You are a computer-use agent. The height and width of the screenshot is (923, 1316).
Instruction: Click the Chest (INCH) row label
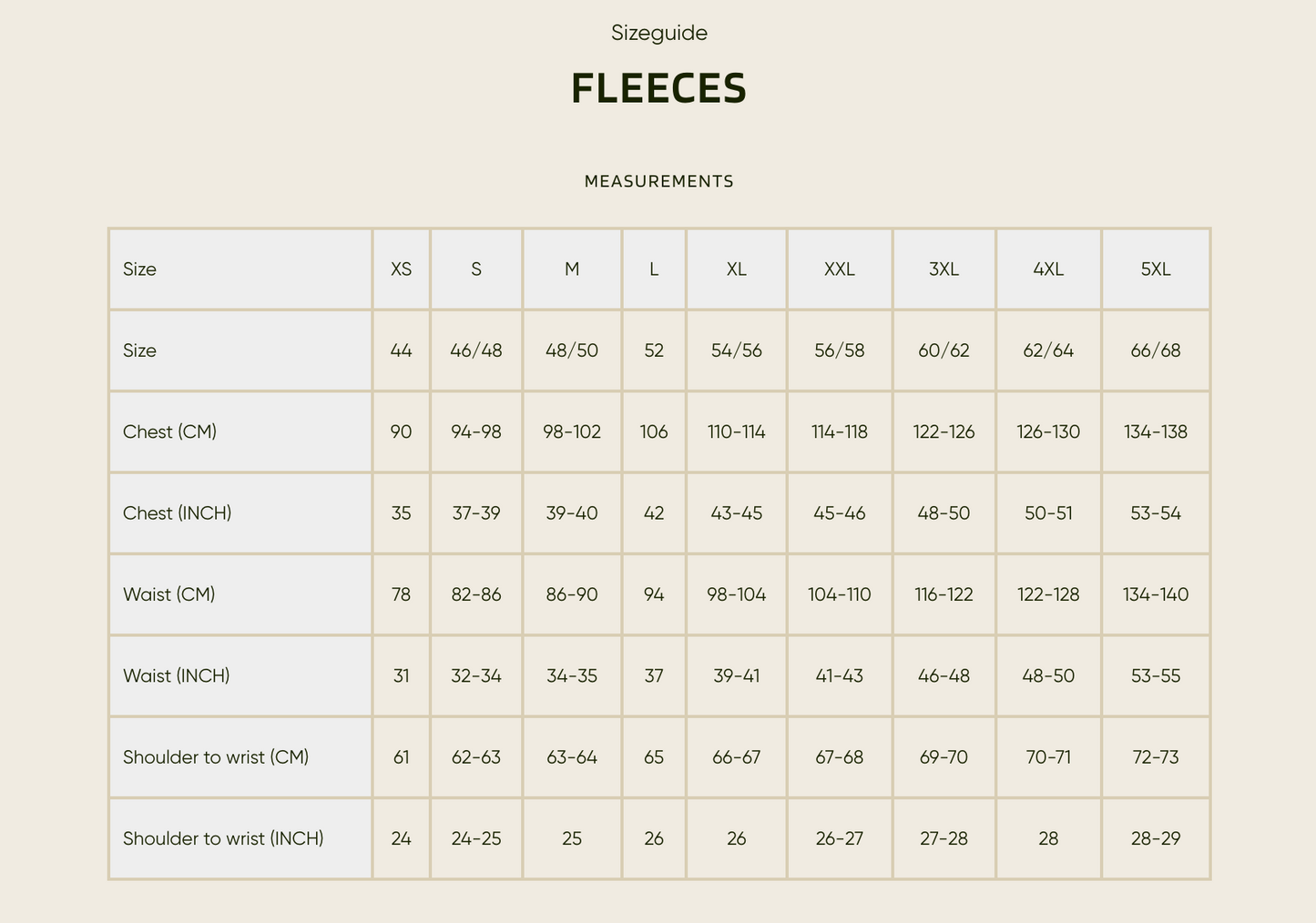[177, 513]
